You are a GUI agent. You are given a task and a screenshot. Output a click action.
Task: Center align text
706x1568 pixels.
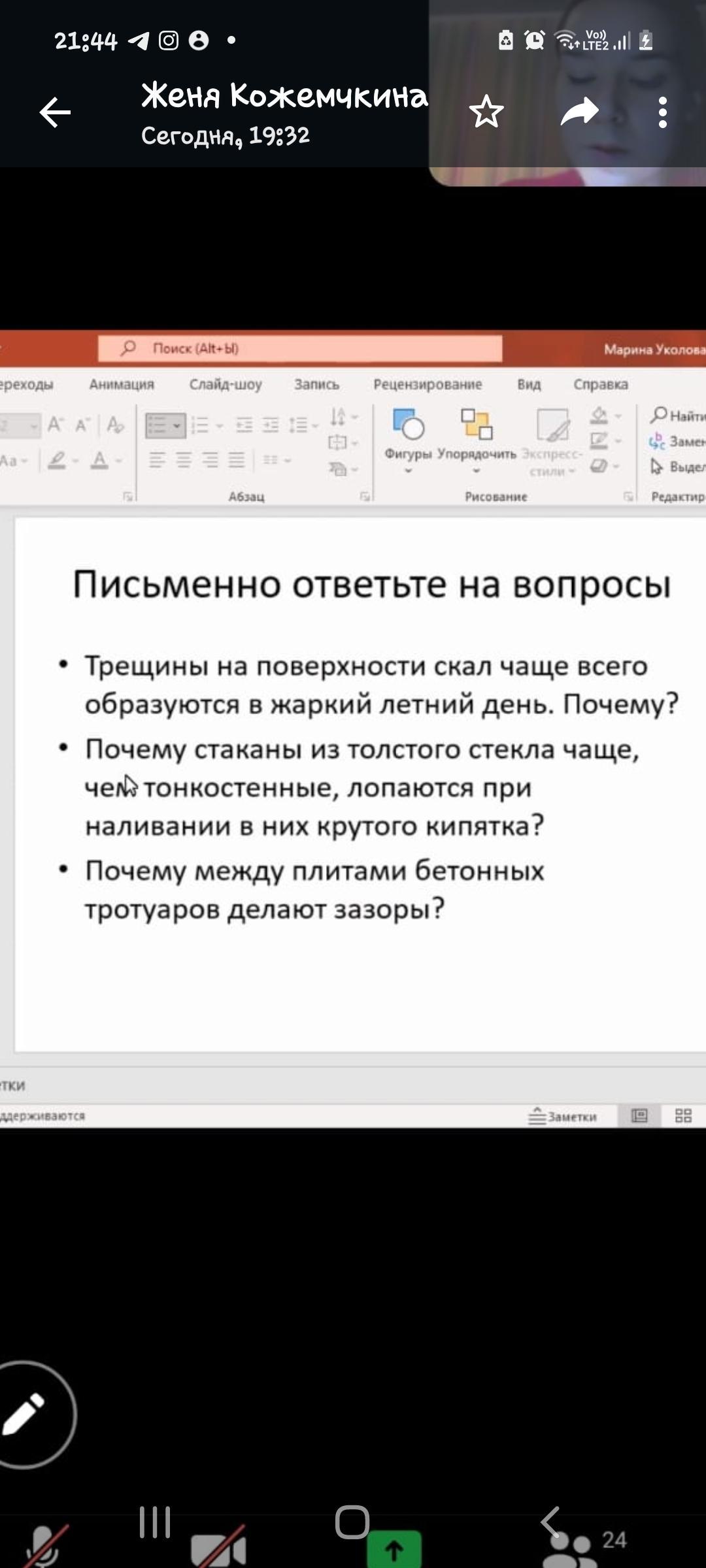click(x=184, y=461)
